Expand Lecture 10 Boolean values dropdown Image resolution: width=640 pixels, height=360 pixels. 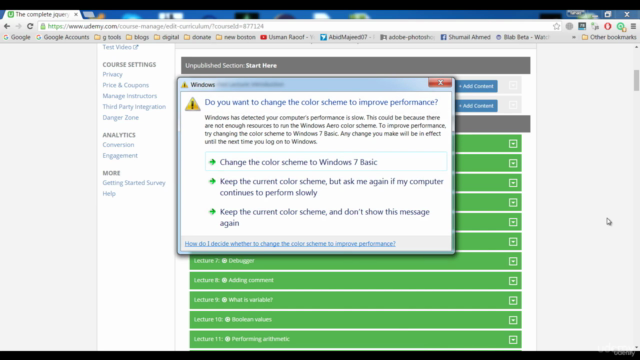[x=513, y=320]
